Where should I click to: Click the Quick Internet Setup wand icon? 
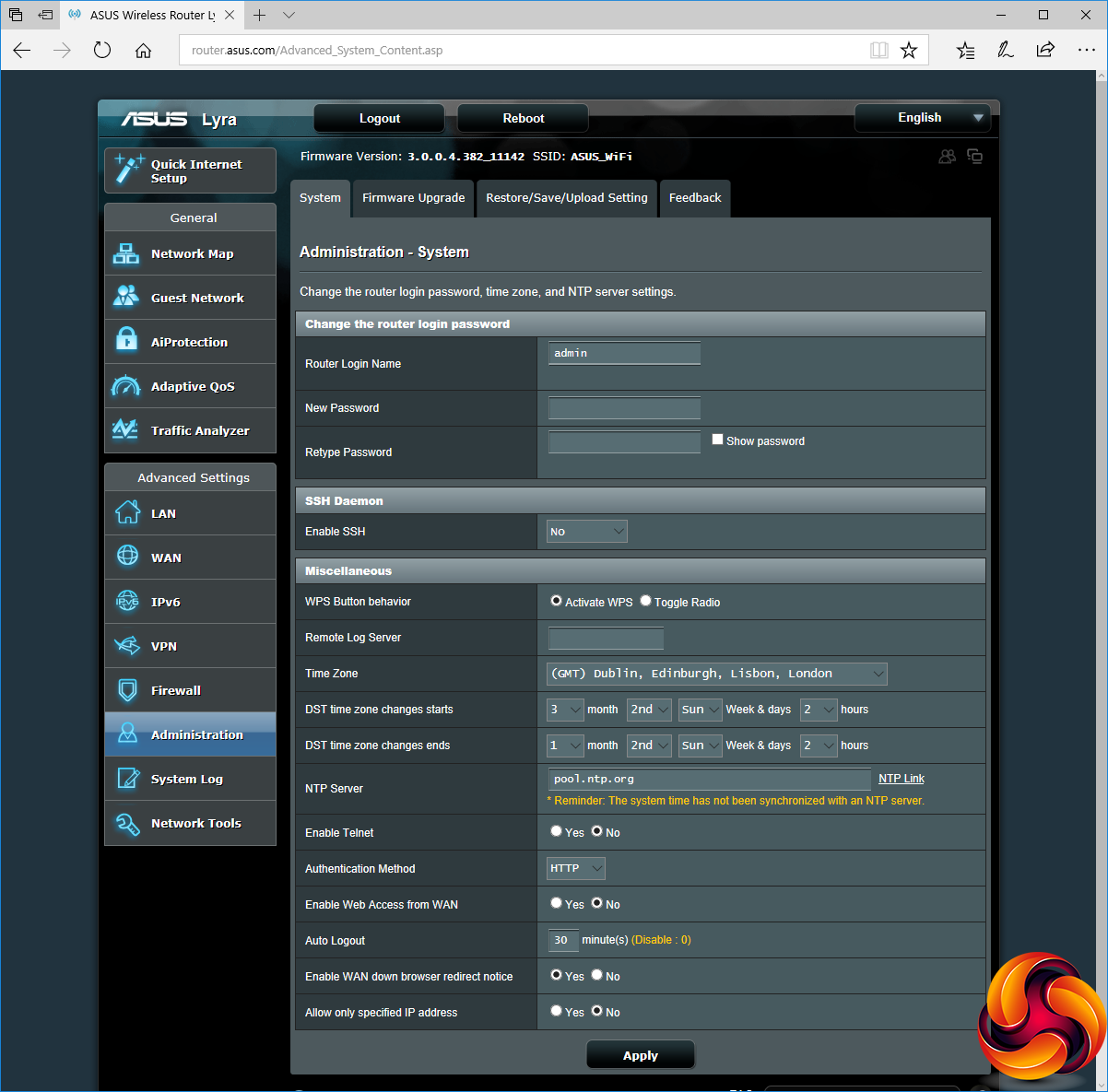pos(127,170)
